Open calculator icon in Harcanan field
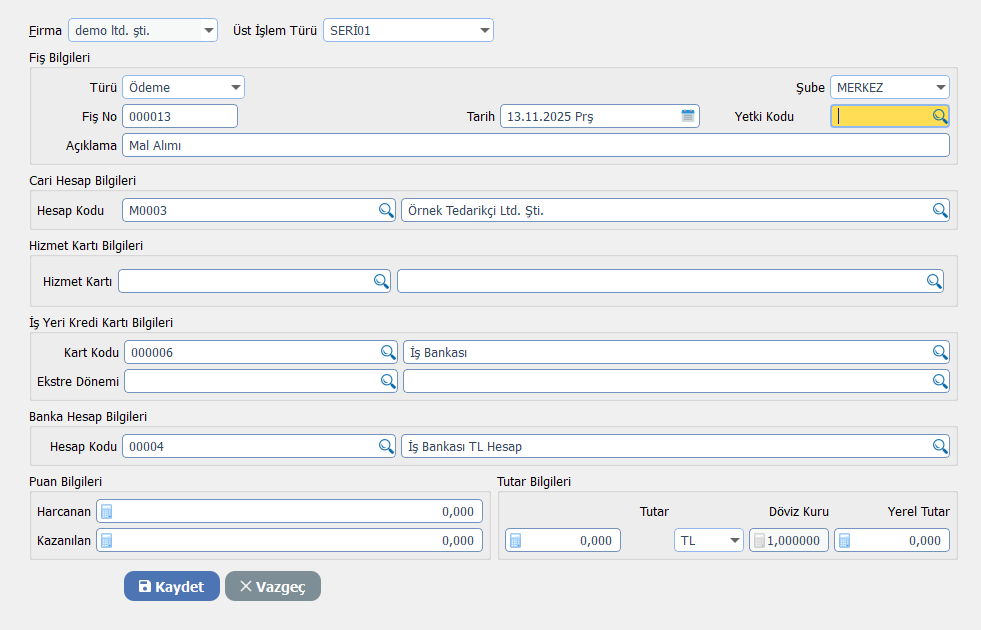 (107, 512)
